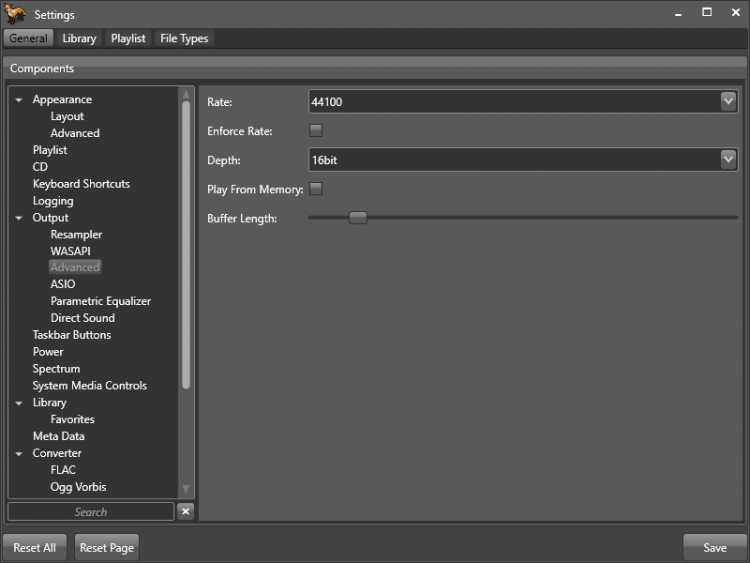Open the Library tab
This screenshot has height=563, width=750.
[79, 38]
